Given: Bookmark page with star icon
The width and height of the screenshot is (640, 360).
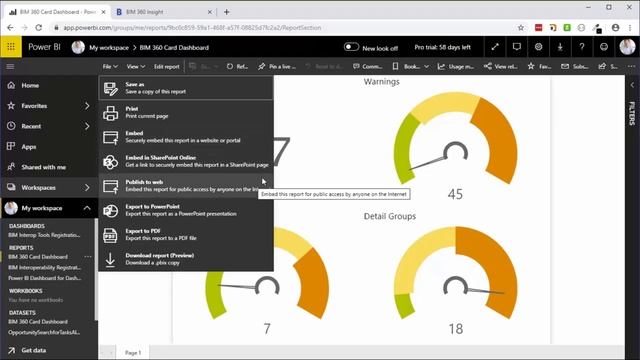Looking at the screenshot, I should click(x=521, y=28).
